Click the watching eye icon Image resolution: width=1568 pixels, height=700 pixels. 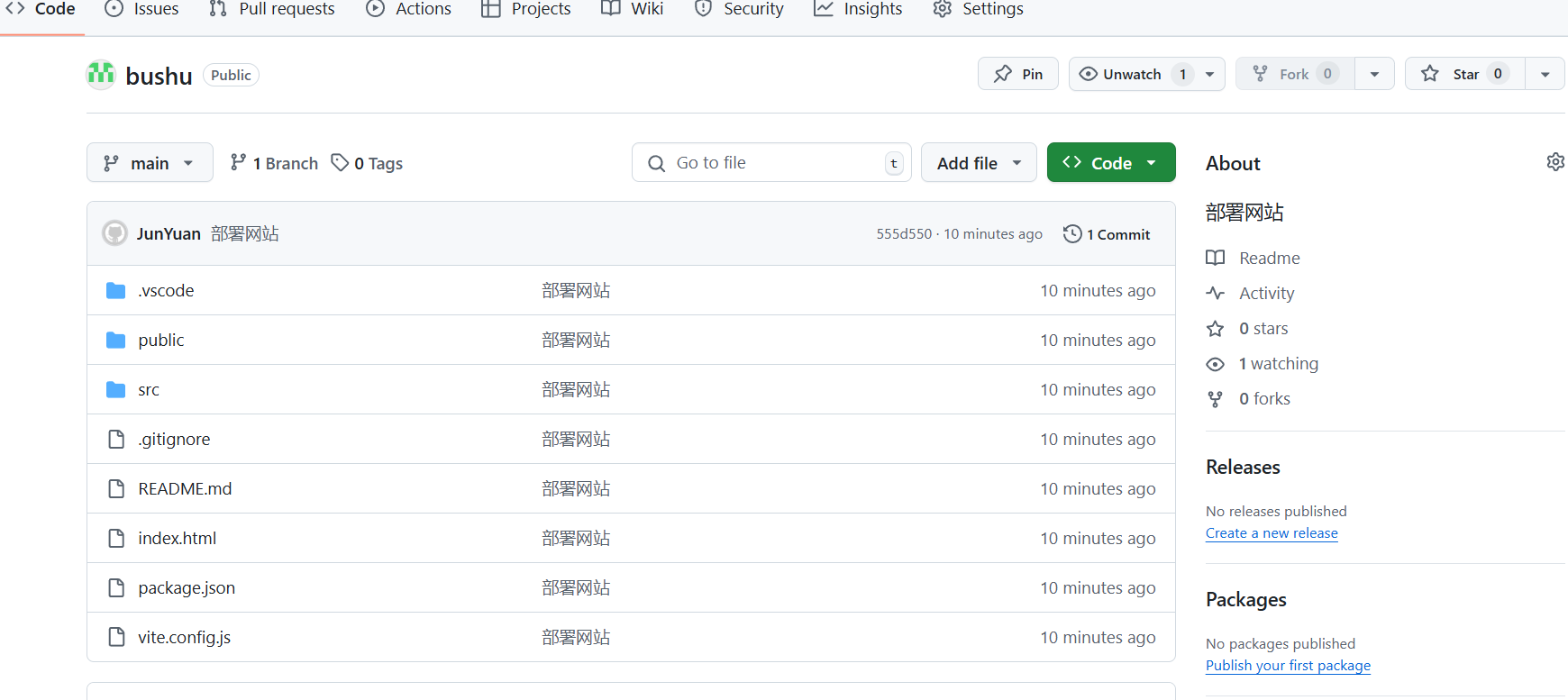pos(1216,364)
